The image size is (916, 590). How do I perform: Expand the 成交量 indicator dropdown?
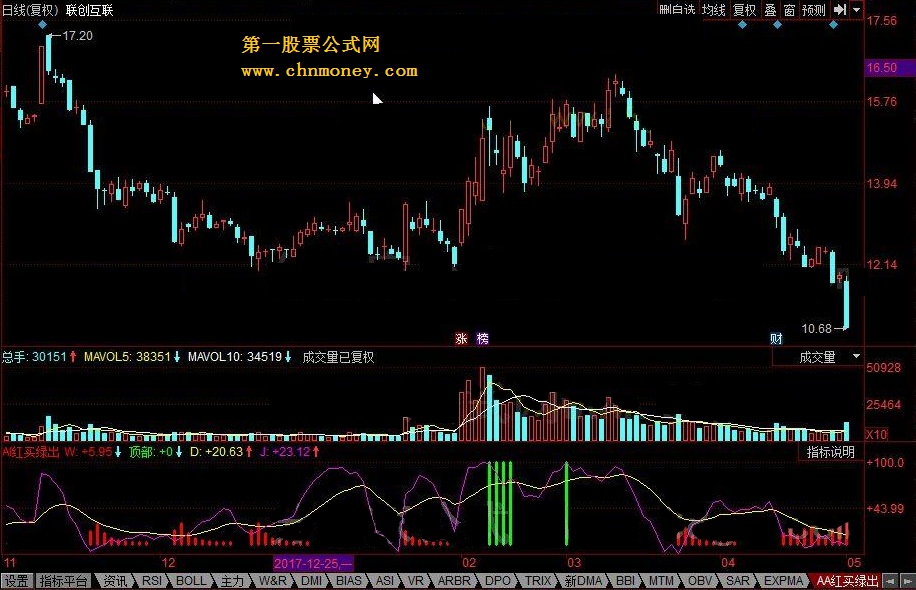click(x=856, y=356)
